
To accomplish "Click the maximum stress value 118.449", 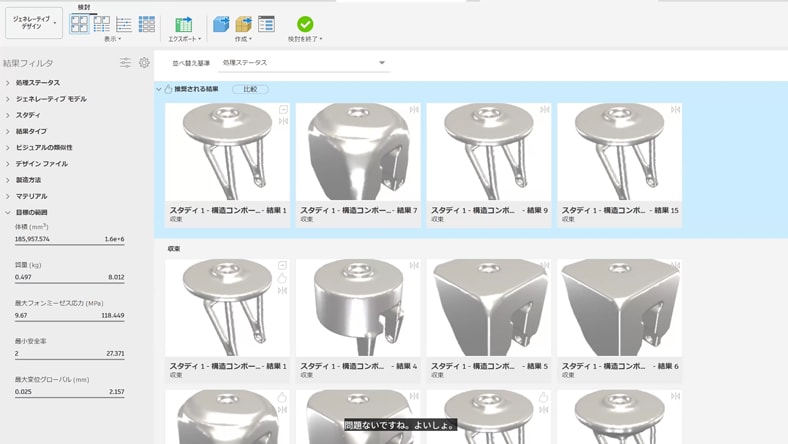I will point(113,315).
